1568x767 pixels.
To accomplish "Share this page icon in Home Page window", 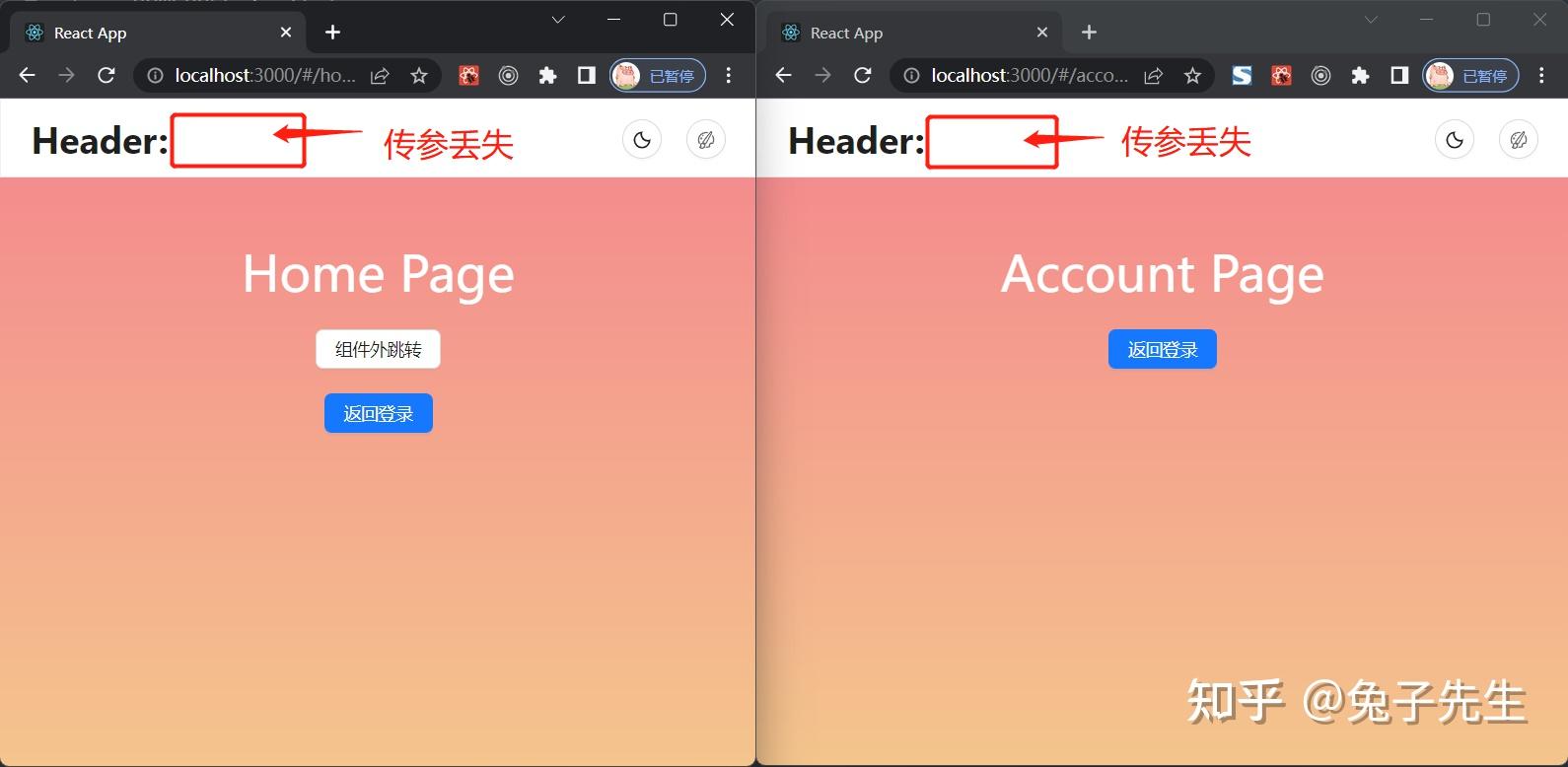I will (x=380, y=76).
